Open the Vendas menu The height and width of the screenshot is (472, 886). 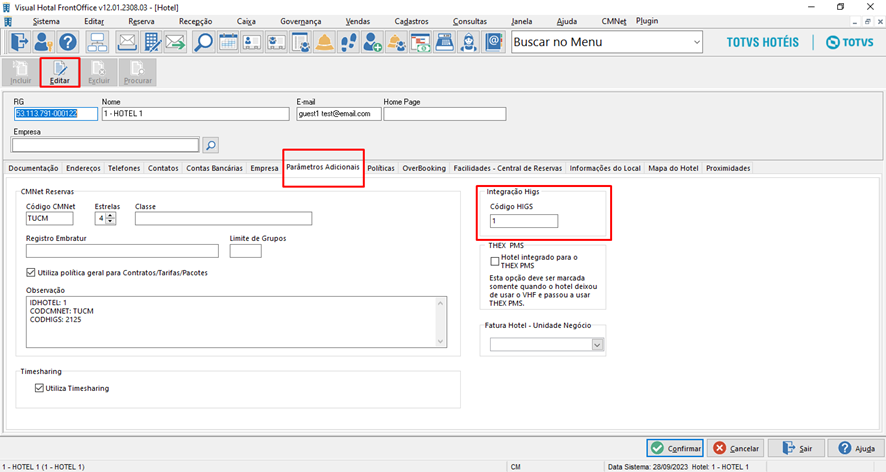pyautogui.click(x=358, y=21)
